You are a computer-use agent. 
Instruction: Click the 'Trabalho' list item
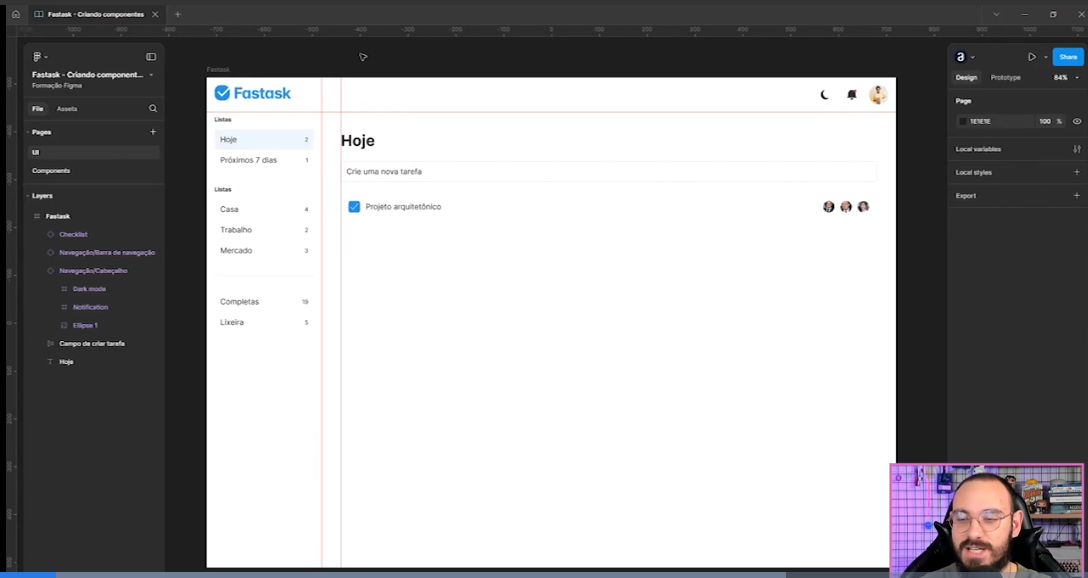coord(264,230)
